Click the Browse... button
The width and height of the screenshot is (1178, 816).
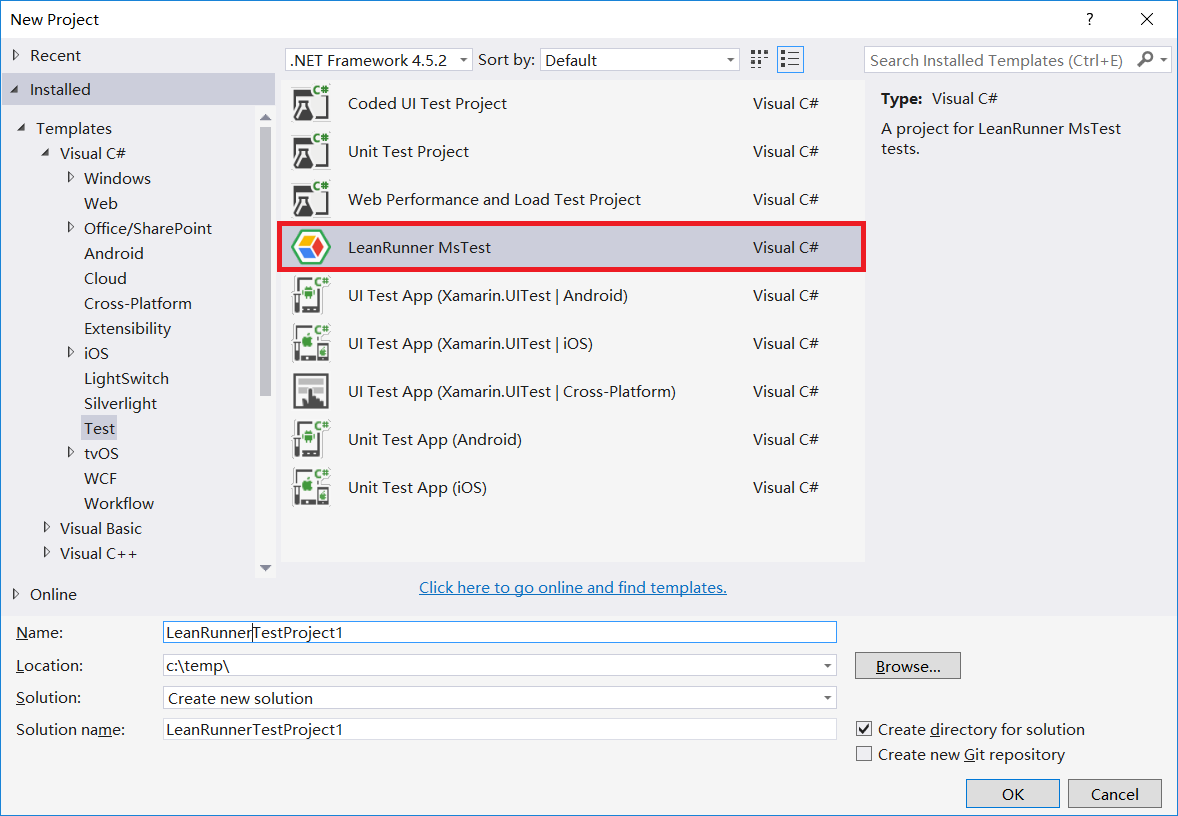908,666
